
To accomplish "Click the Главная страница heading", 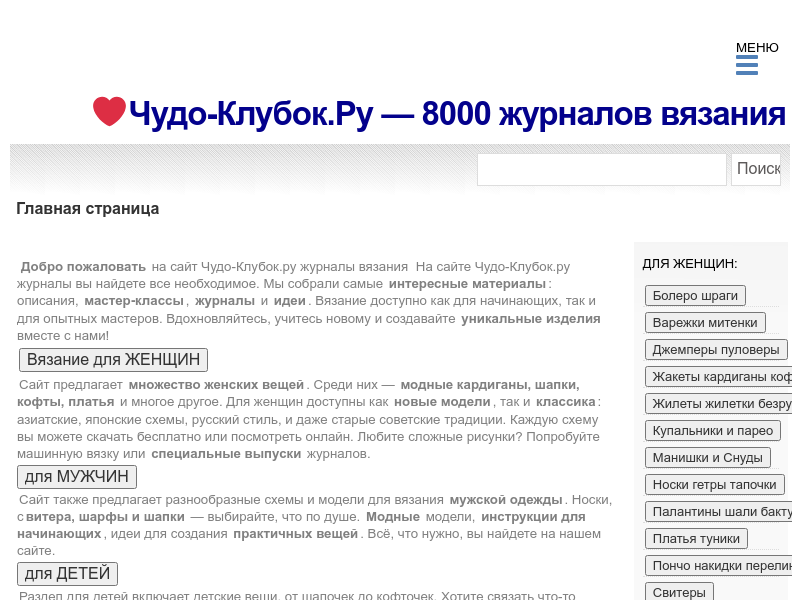I will pos(88,209).
